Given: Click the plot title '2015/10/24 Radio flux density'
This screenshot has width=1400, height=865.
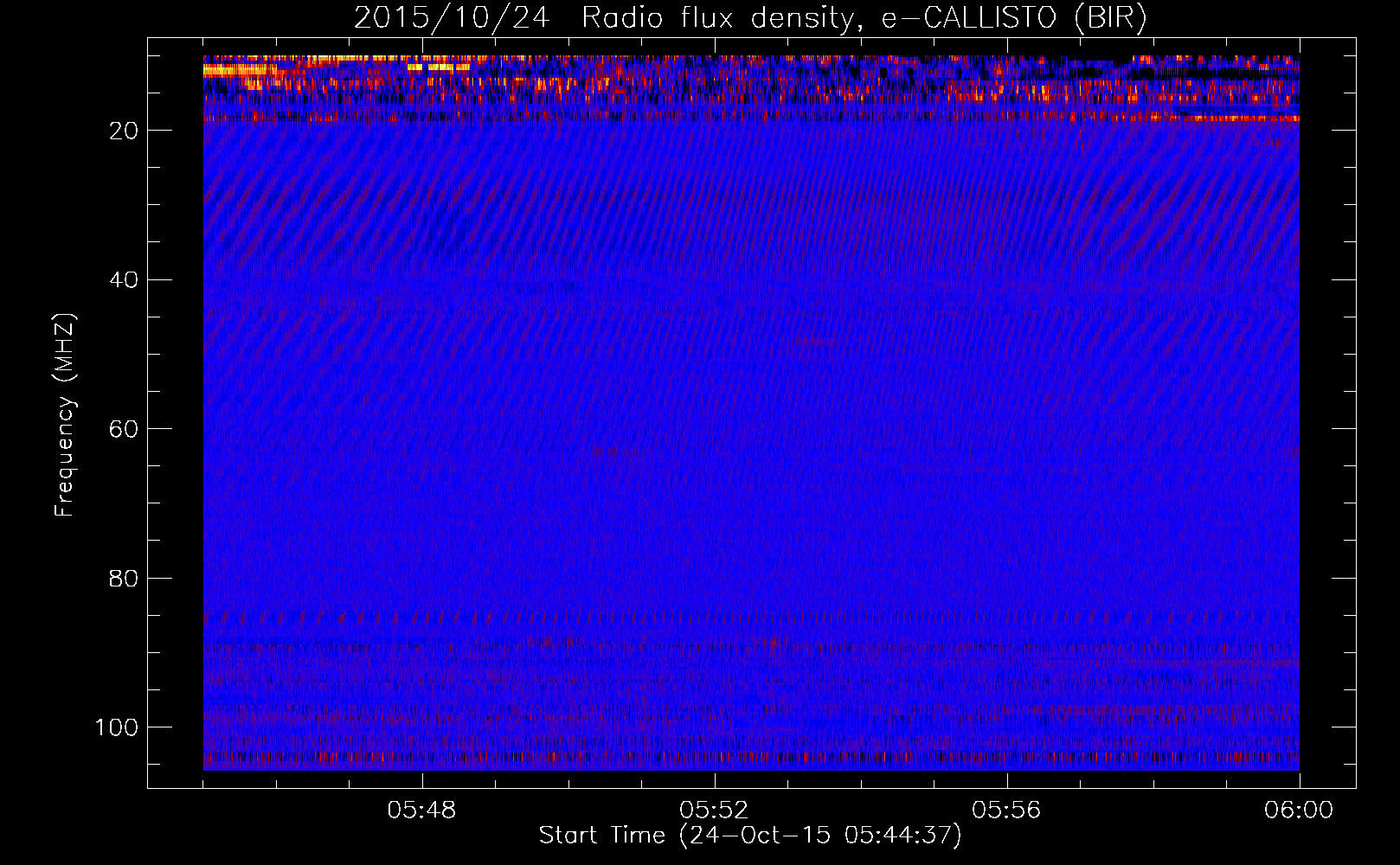Looking at the screenshot, I should pos(750,17).
